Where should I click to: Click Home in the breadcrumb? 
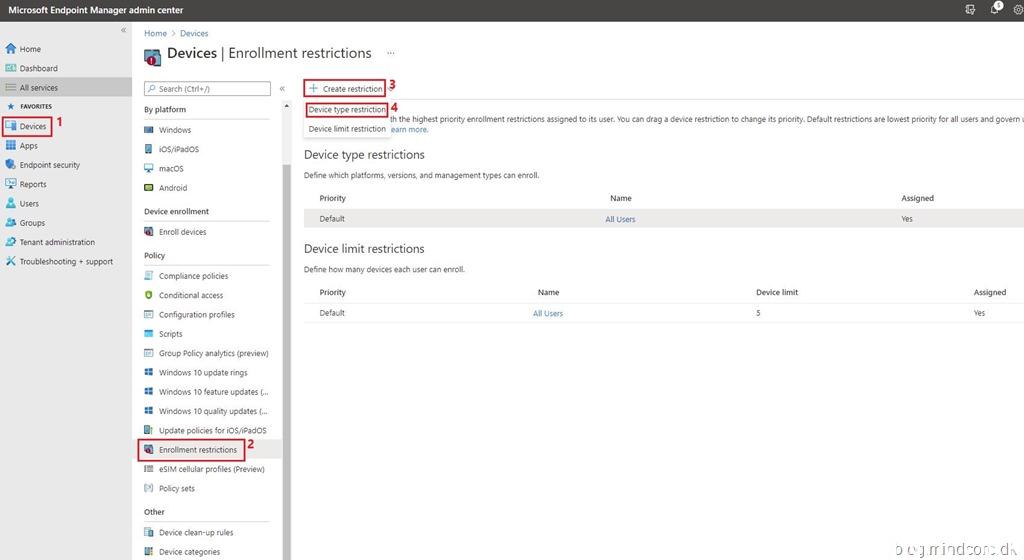tap(155, 34)
